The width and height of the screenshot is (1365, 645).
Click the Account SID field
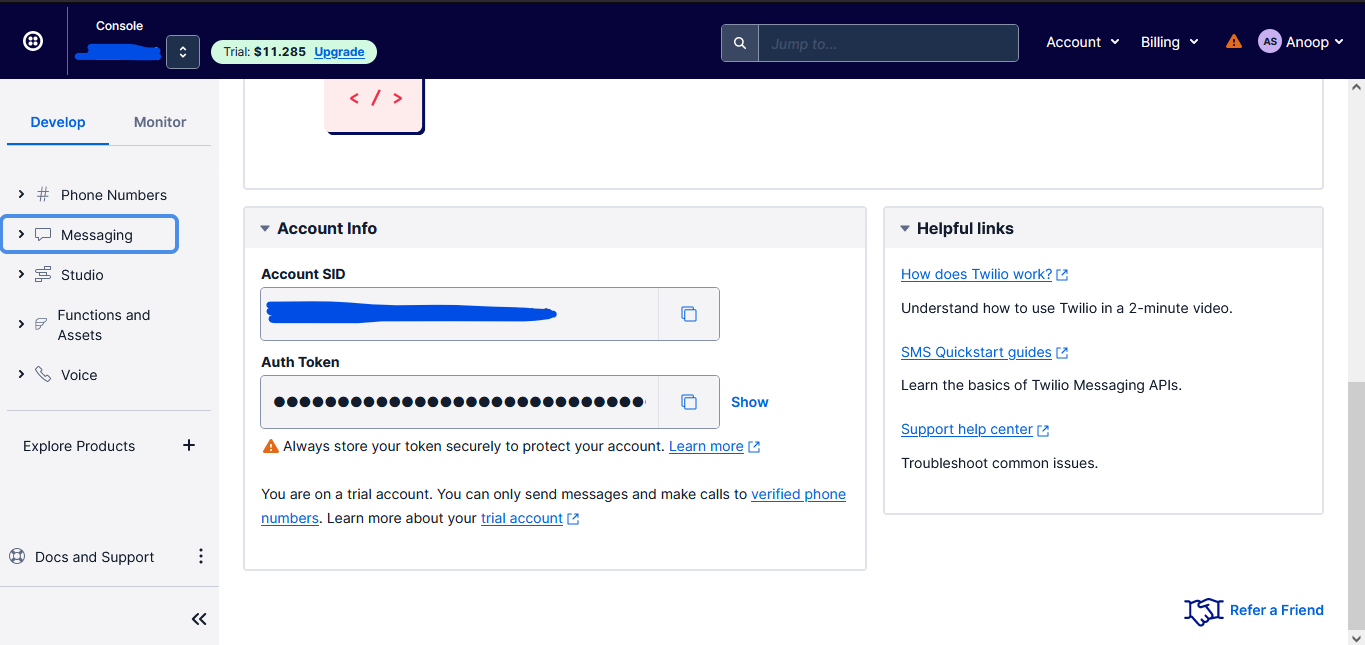tap(459, 314)
